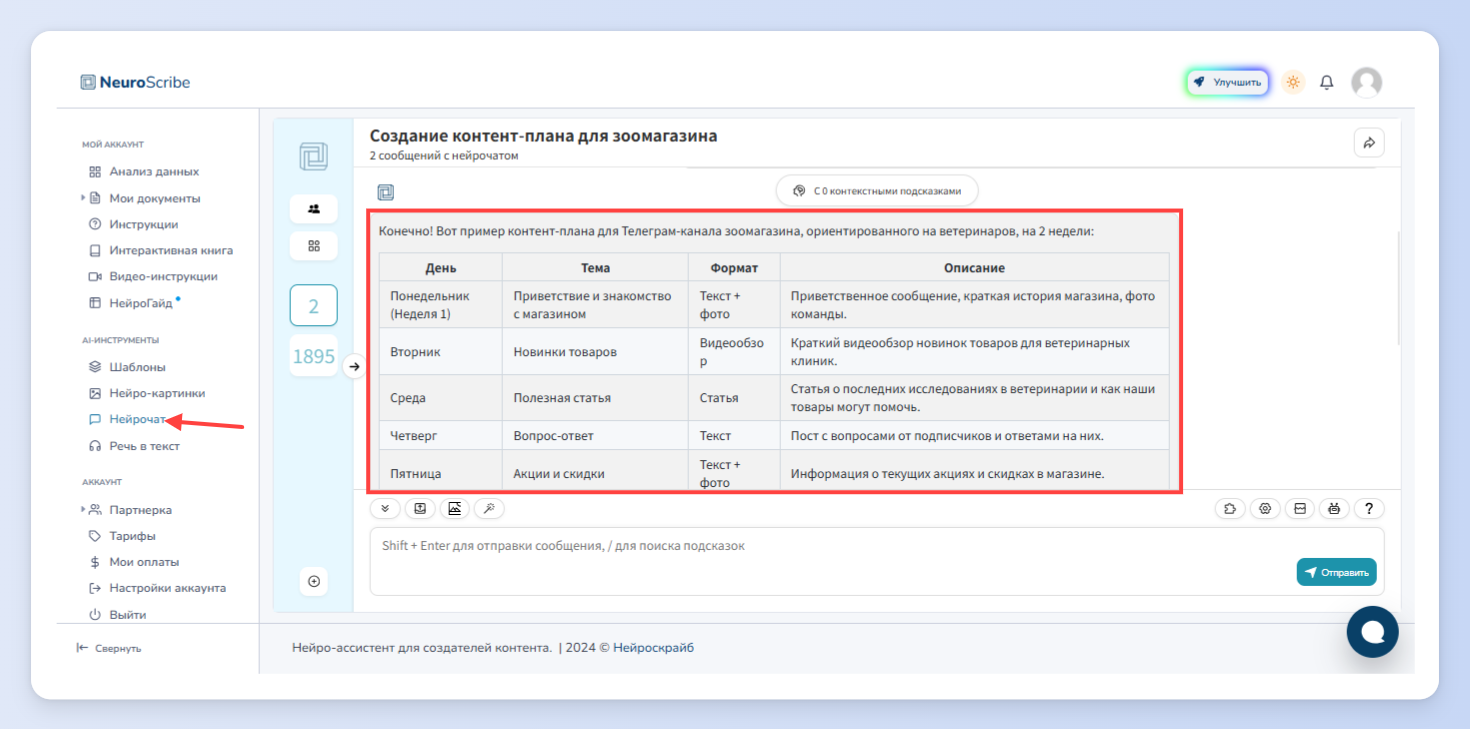Open the user profile avatar
The width and height of the screenshot is (1470, 729).
click(1366, 82)
